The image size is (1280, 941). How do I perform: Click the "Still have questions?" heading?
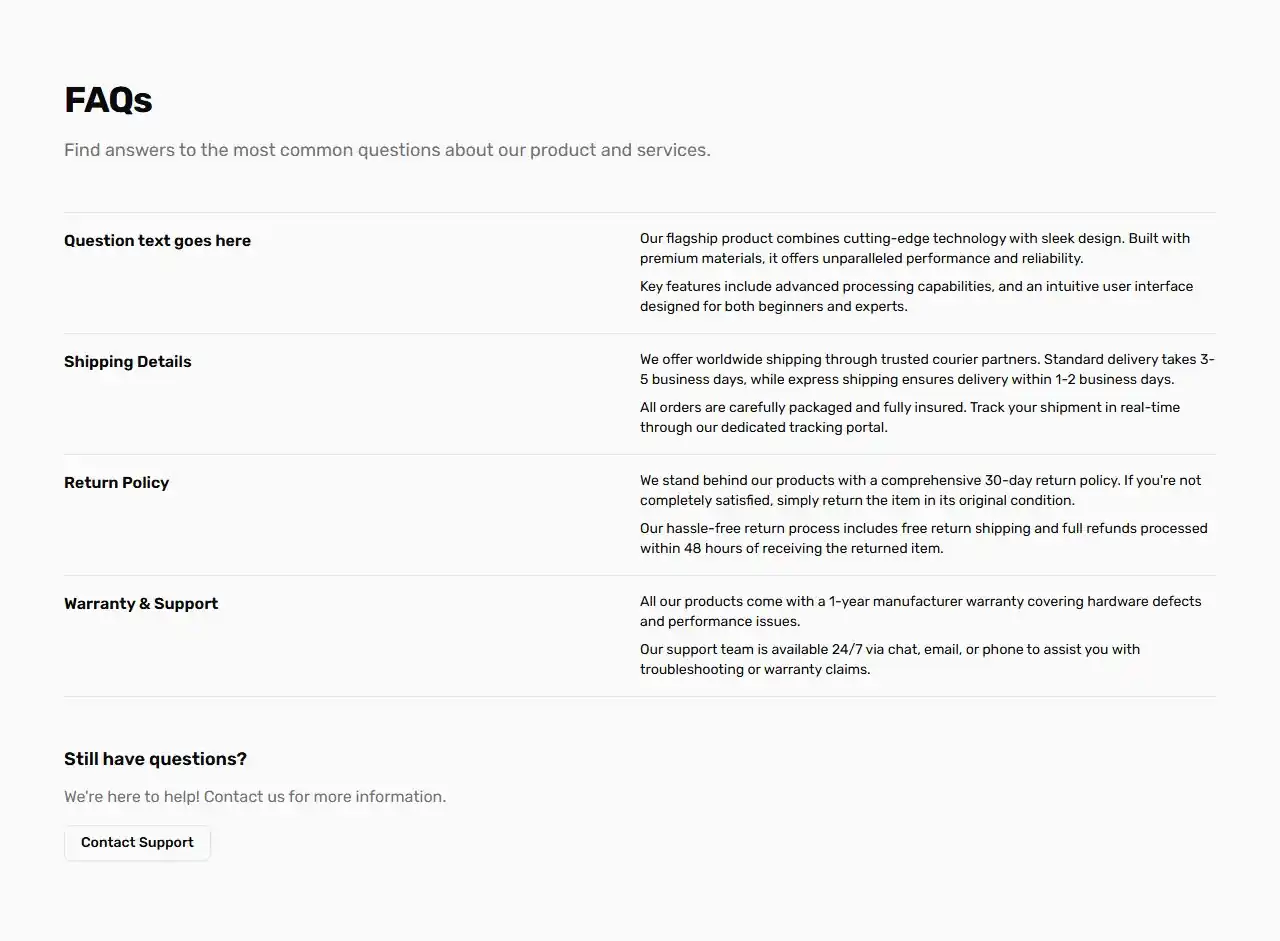pos(154,758)
